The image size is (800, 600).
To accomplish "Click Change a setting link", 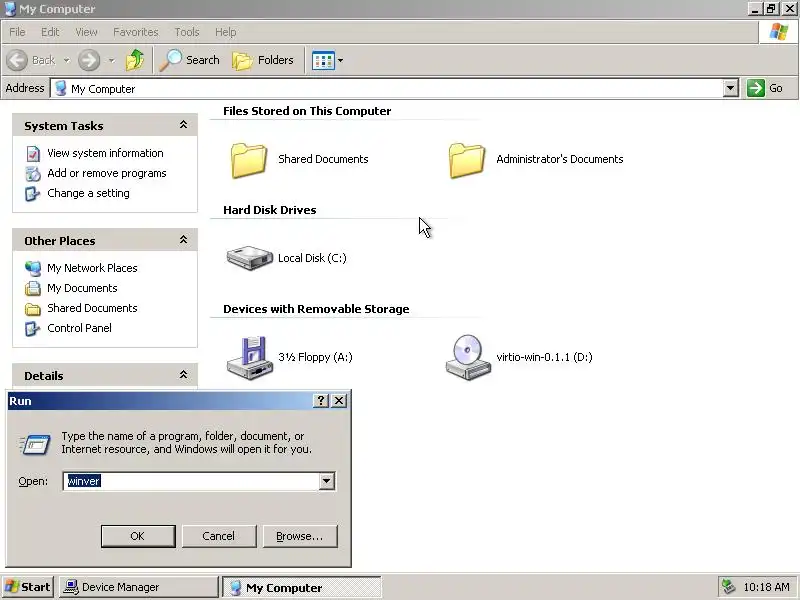I will coord(88,193).
